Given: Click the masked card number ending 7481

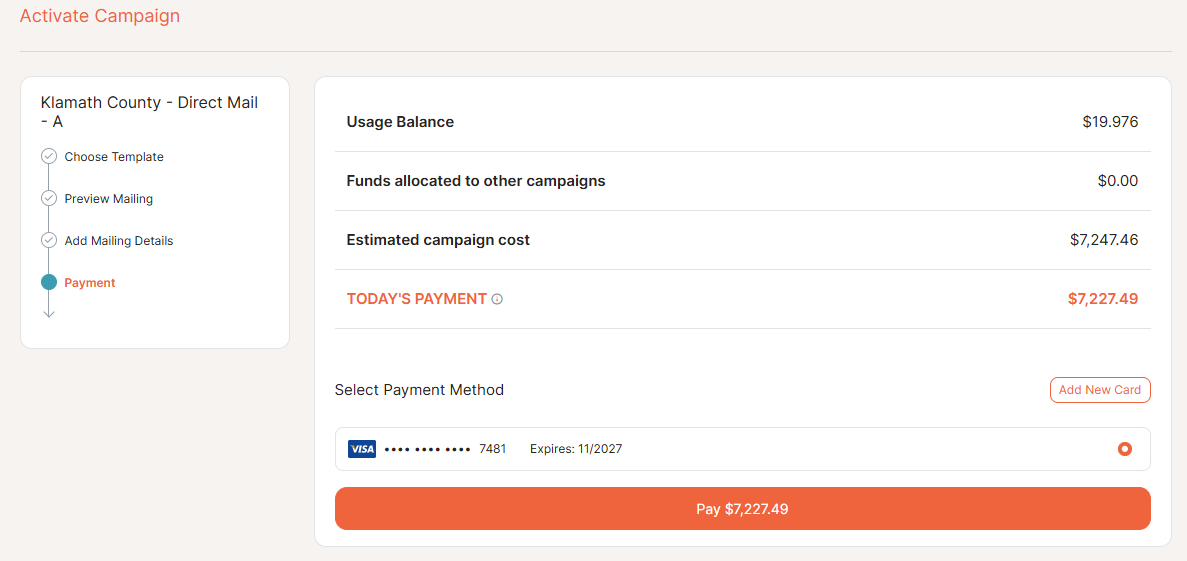Looking at the screenshot, I should pyautogui.click(x=445, y=449).
